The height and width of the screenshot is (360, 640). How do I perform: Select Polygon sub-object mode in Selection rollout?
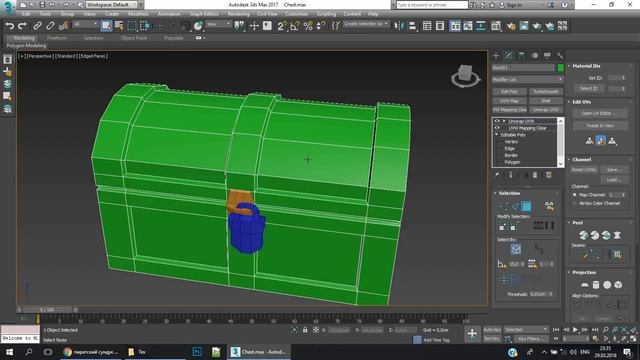coord(527,207)
